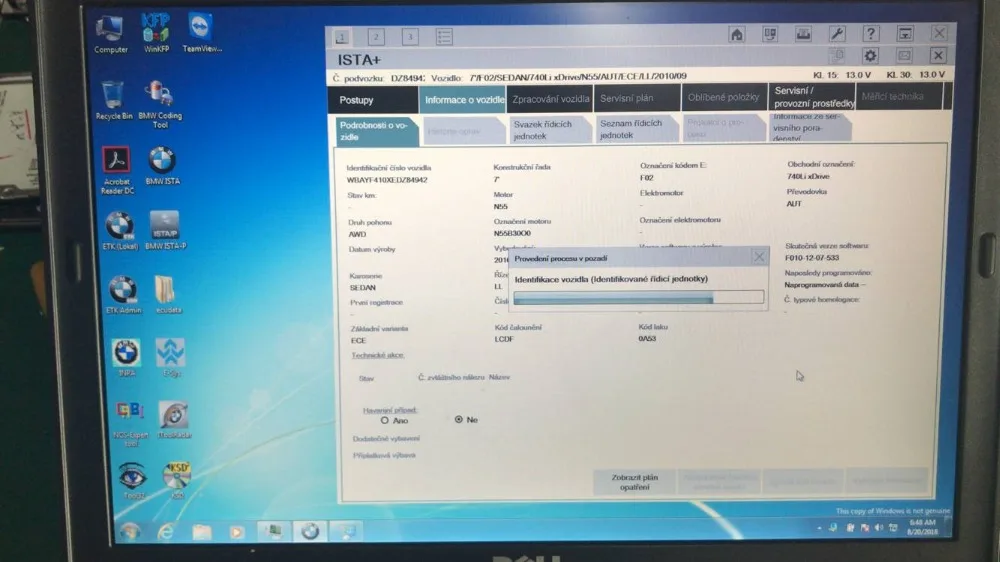Viewport: 1000px width, 562px height.
Task: Select the BMW ISTA desktop icon
Action: coord(163,166)
